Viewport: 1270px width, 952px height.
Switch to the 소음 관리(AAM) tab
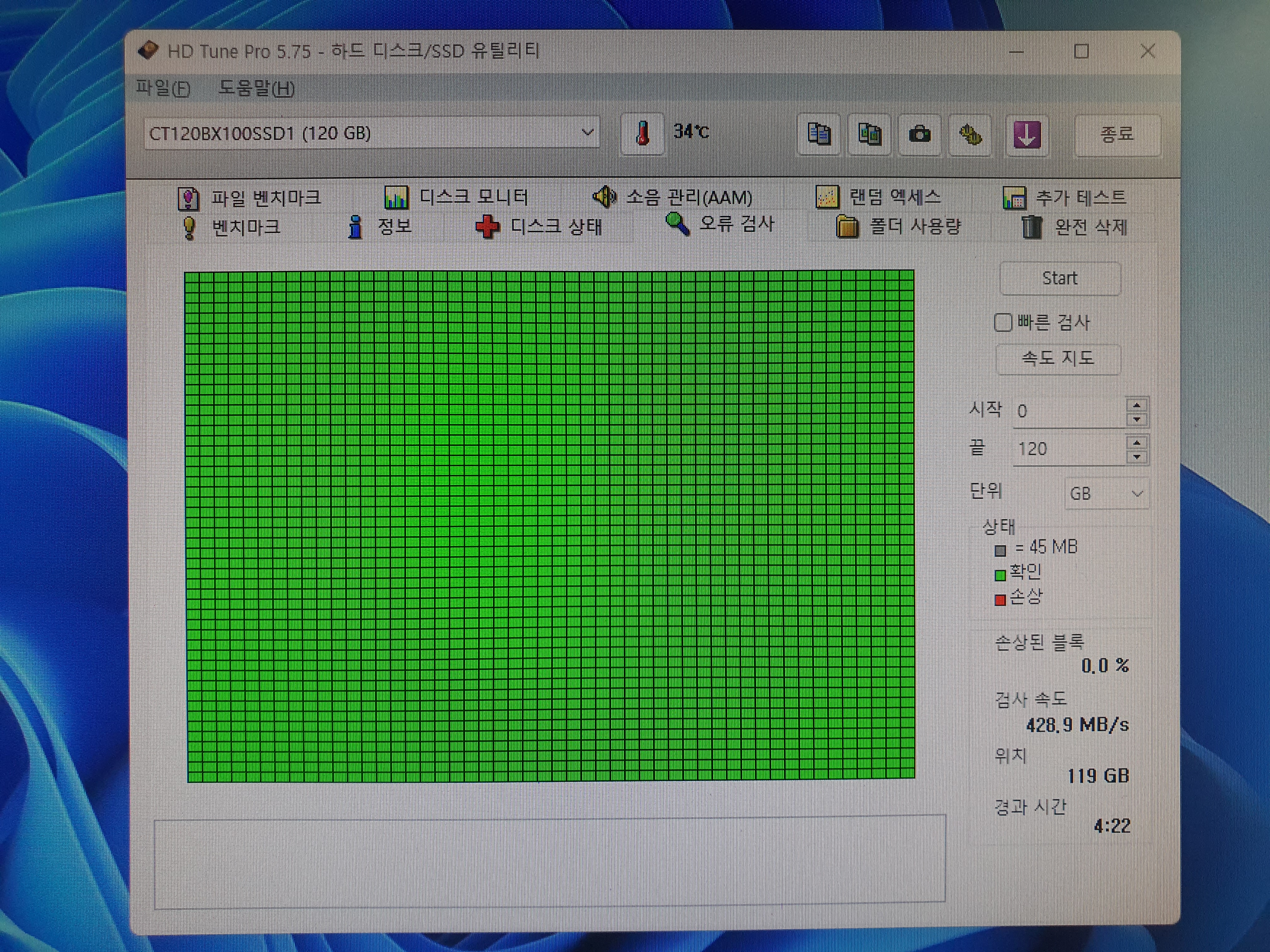pos(672,197)
